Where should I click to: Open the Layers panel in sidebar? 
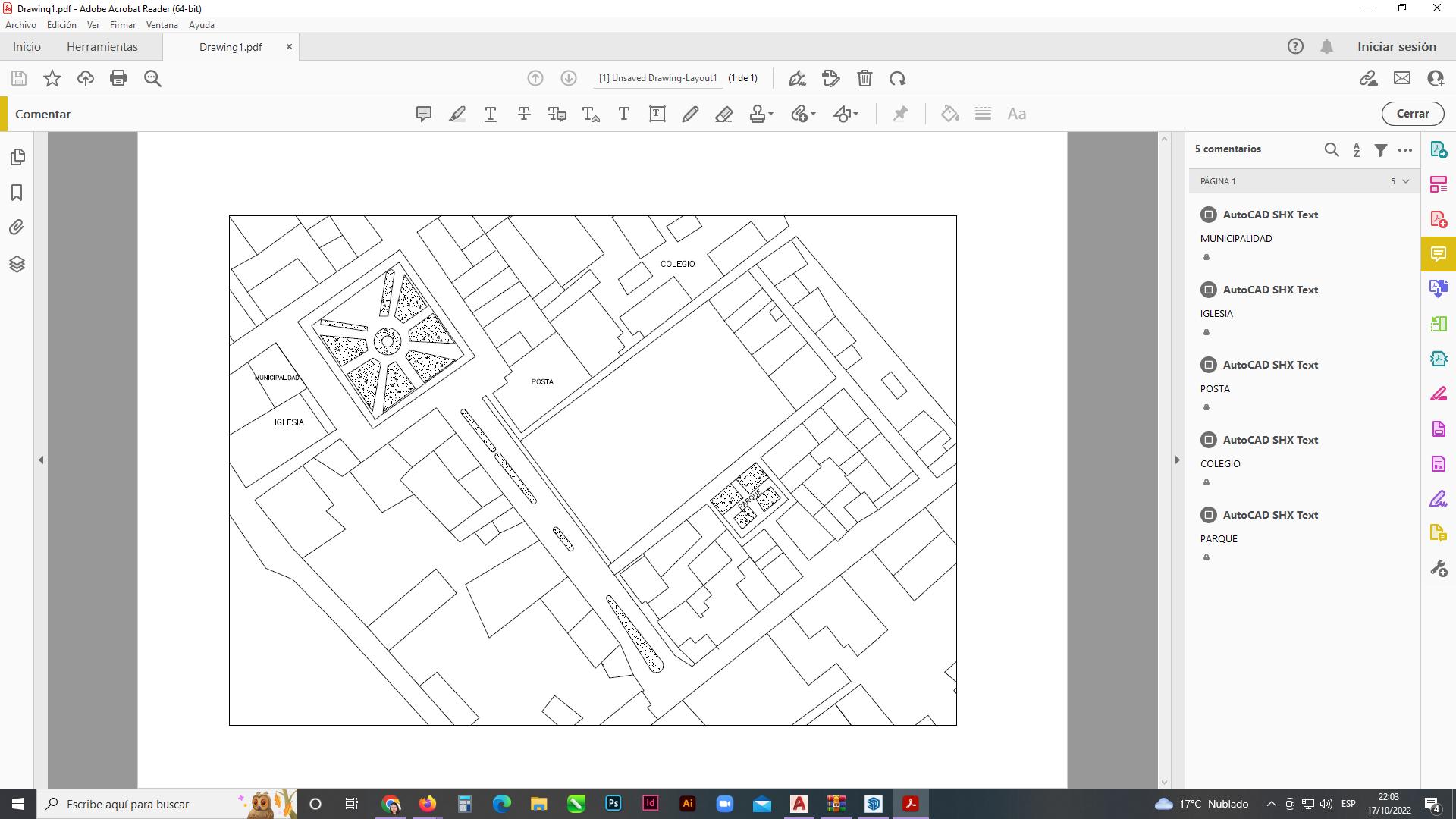click(17, 265)
